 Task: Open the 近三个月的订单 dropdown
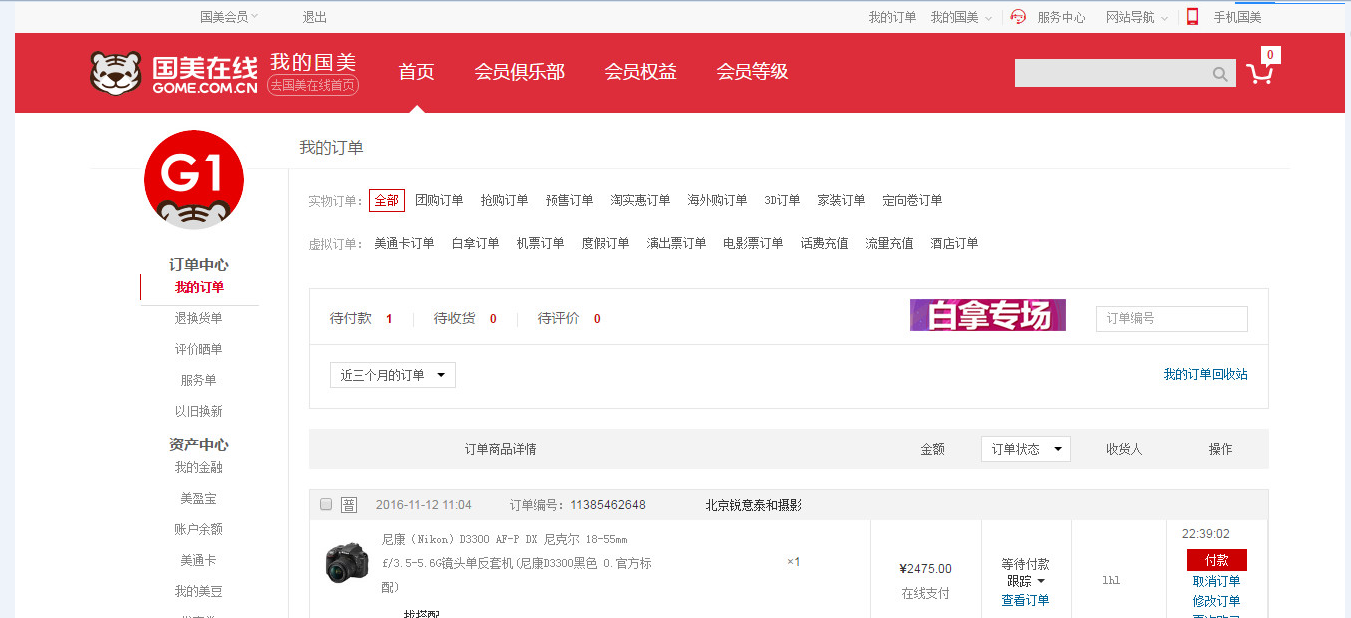coord(393,375)
